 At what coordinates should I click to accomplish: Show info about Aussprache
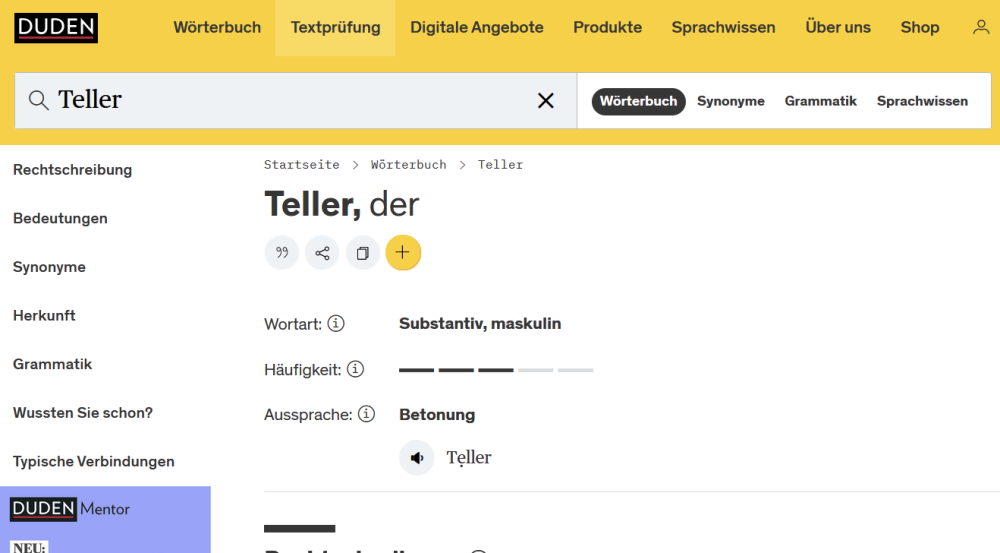(366, 414)
